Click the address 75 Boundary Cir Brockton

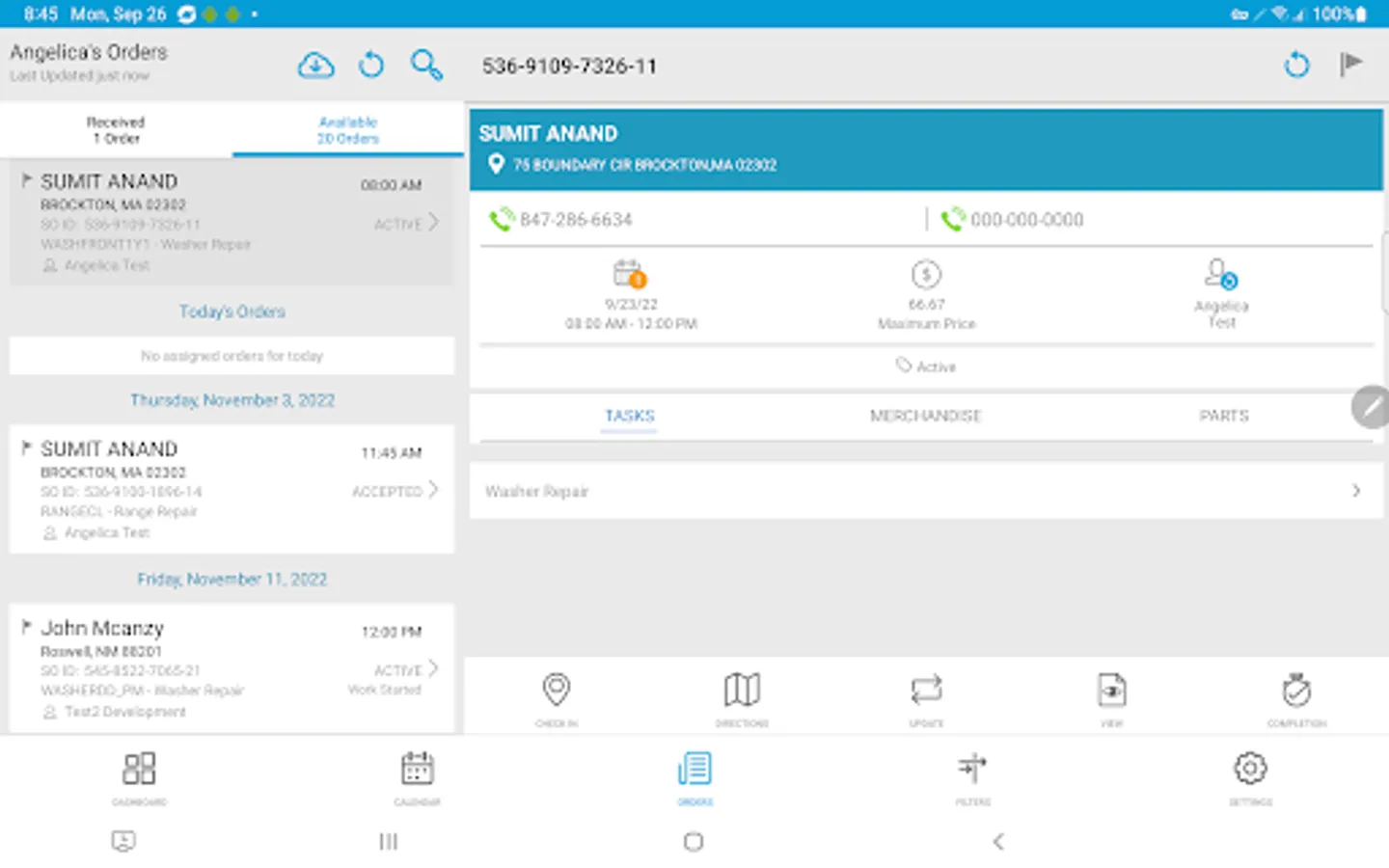pyautogui.click(x=644, y=165)
